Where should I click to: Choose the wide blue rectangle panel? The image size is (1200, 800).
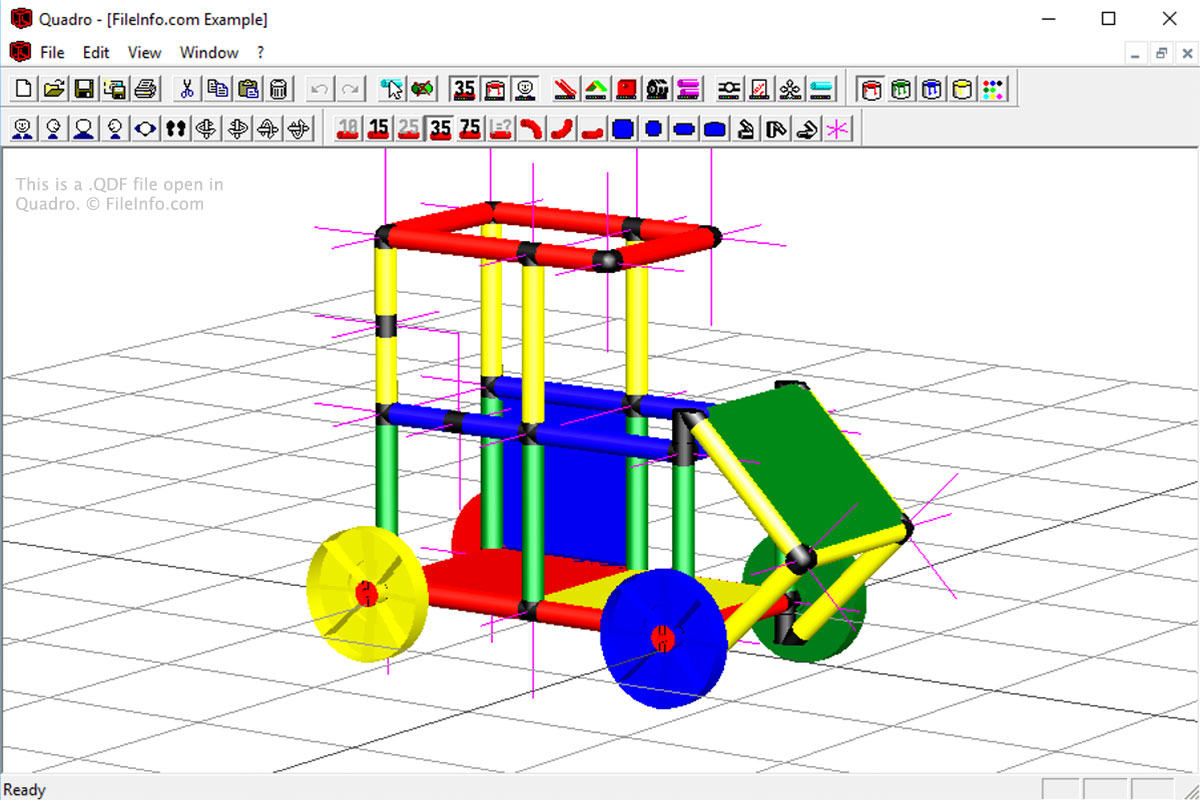click(x=715, y=128)
